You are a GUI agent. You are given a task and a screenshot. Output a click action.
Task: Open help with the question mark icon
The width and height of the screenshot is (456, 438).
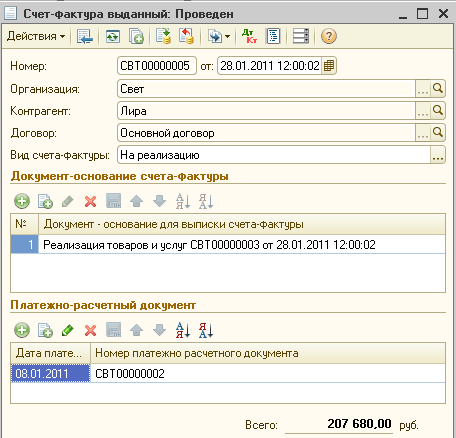coord(329,36)
